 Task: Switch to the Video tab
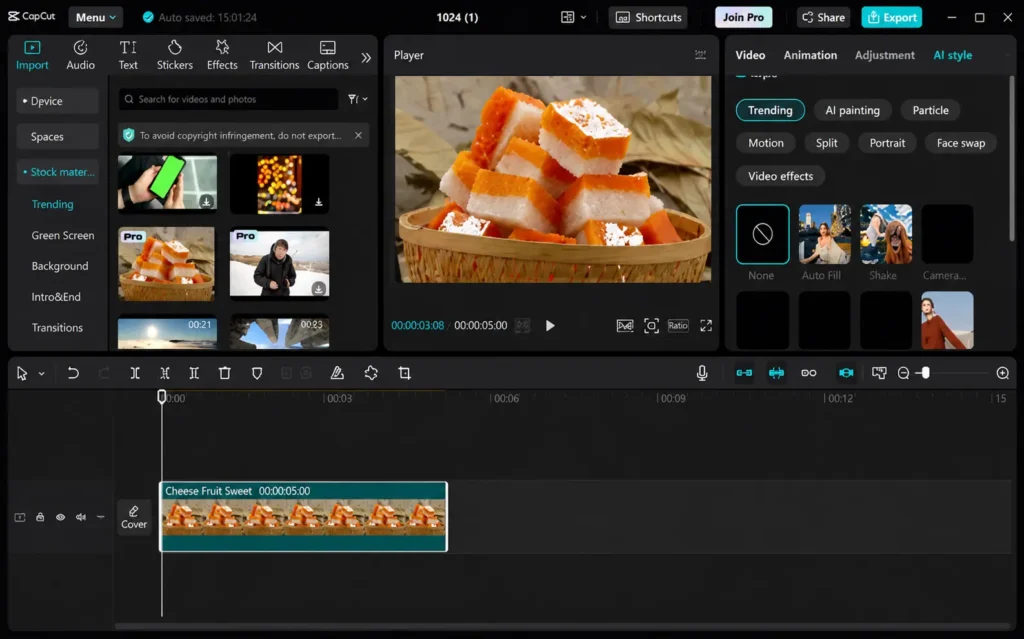(x=750, y=55)
